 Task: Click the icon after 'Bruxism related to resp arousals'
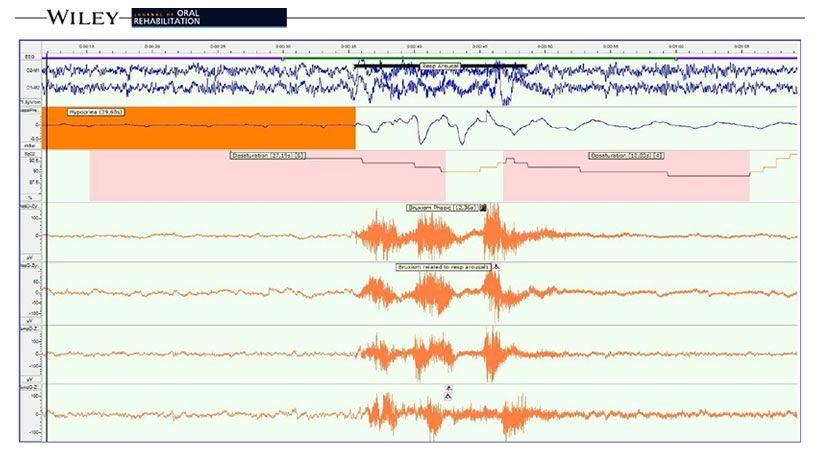click(496, 268)
